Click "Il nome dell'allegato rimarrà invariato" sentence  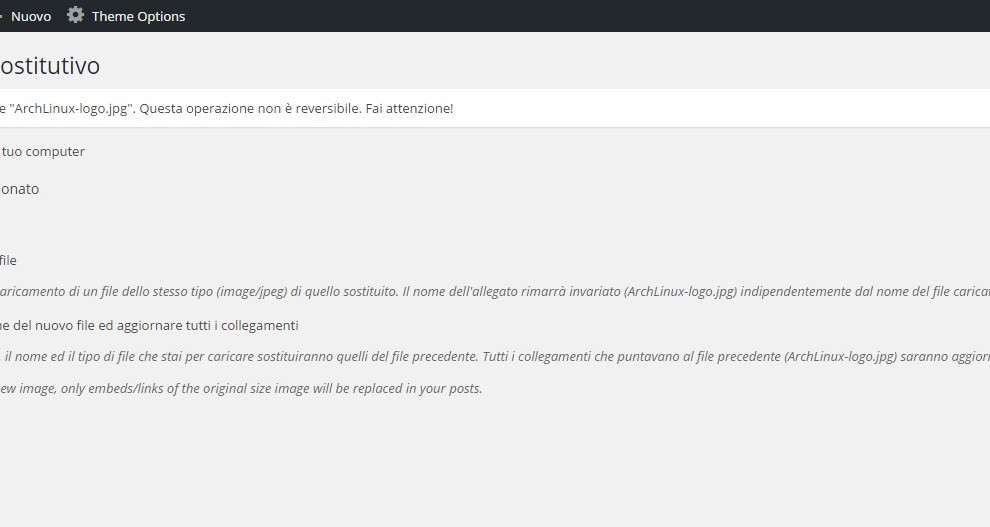pyautogui.click(x=511, y=292)
